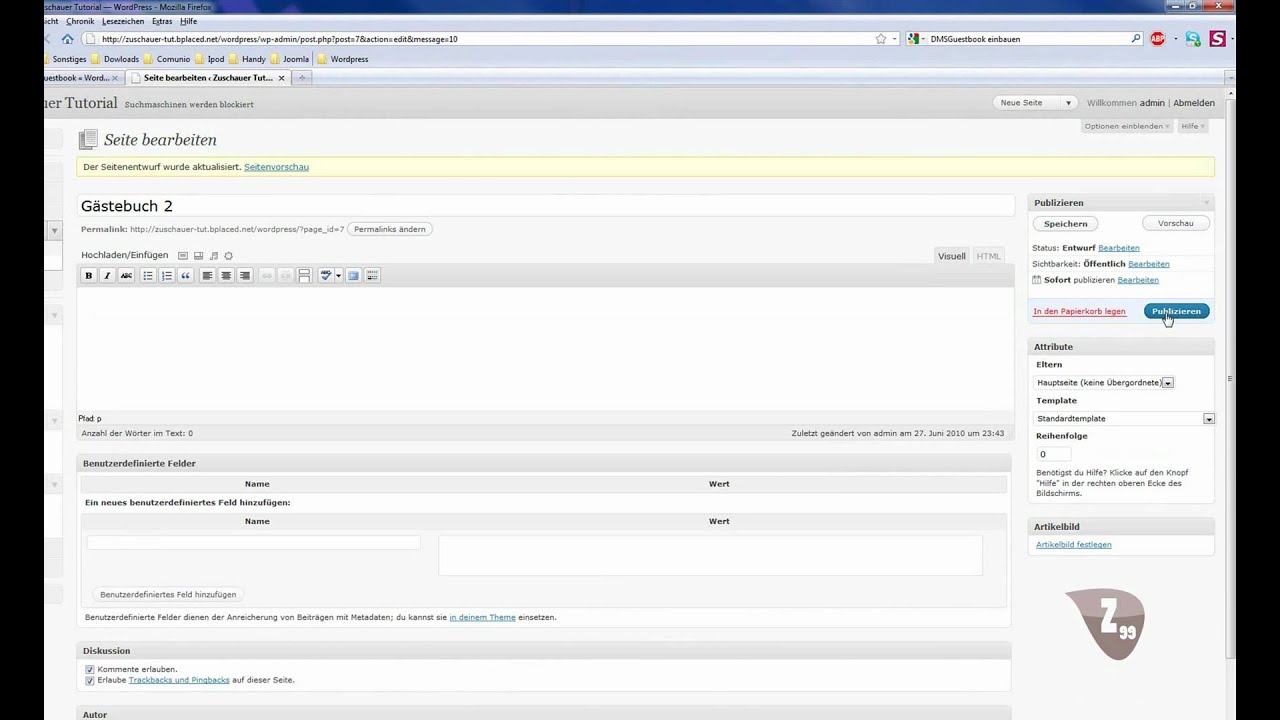Switch to Visuell editor tab

tap(951, 256)
